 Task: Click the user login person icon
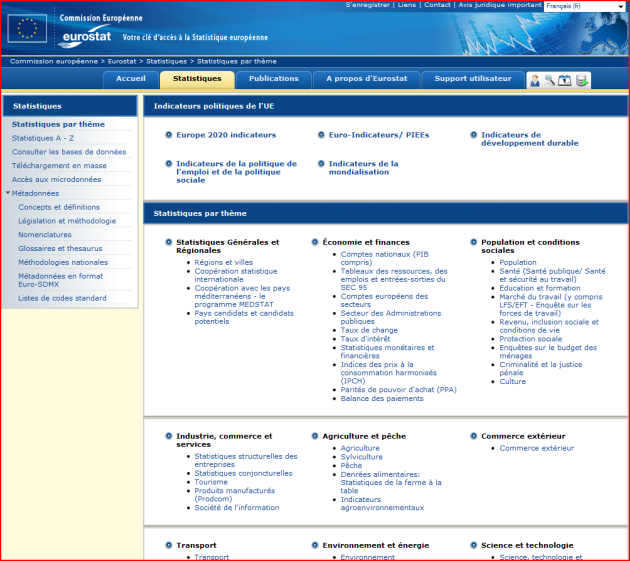[x=535, y=80]
